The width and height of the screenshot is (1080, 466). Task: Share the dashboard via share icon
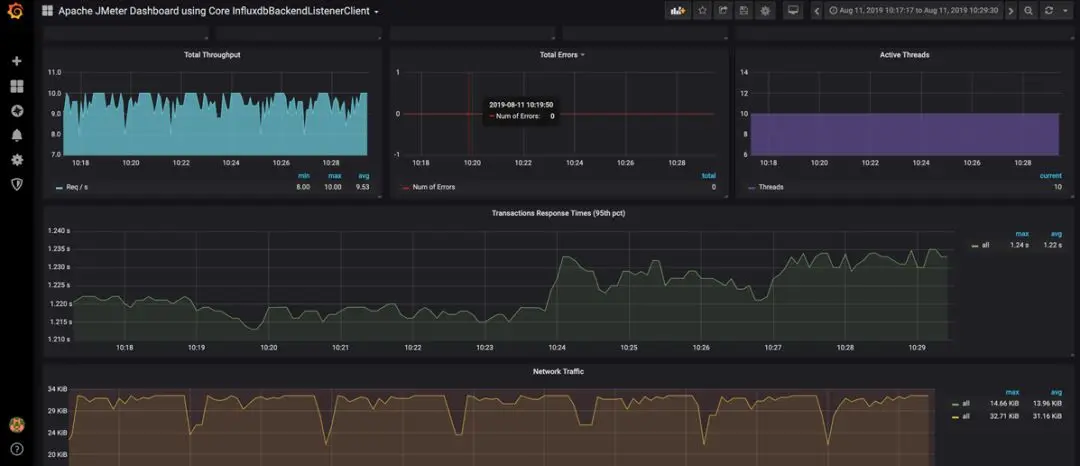(723, 11)
